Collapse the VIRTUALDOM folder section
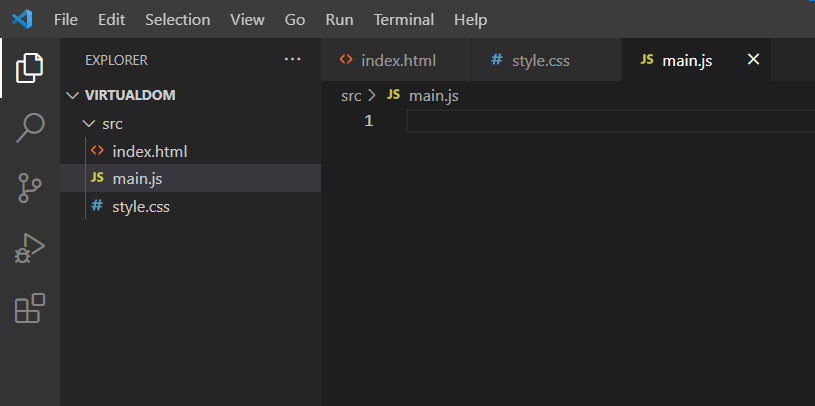This screenshot has height=406, width=815. tap(71, 95)
